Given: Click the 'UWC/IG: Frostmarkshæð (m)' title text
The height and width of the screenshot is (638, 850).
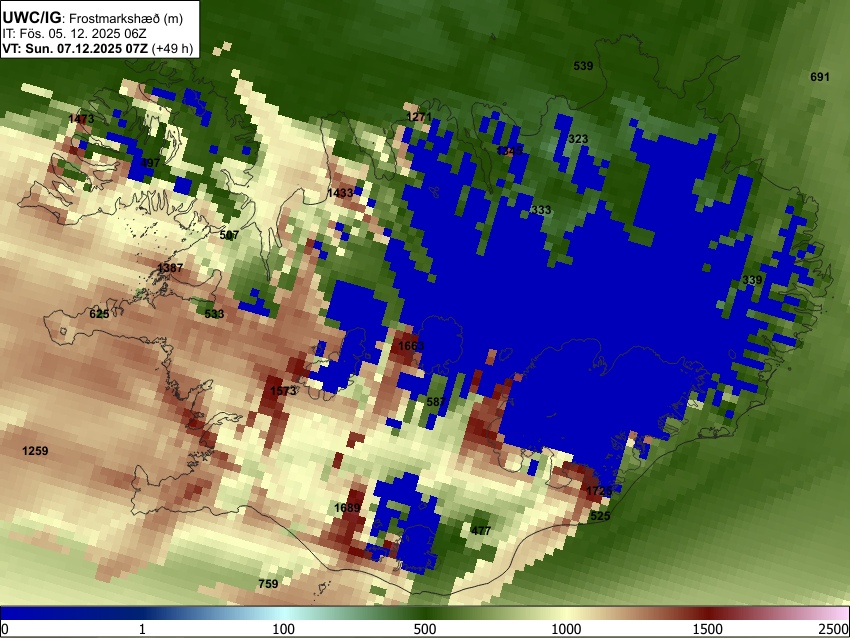Looking at the screenshot, I should tap(93, 18).
